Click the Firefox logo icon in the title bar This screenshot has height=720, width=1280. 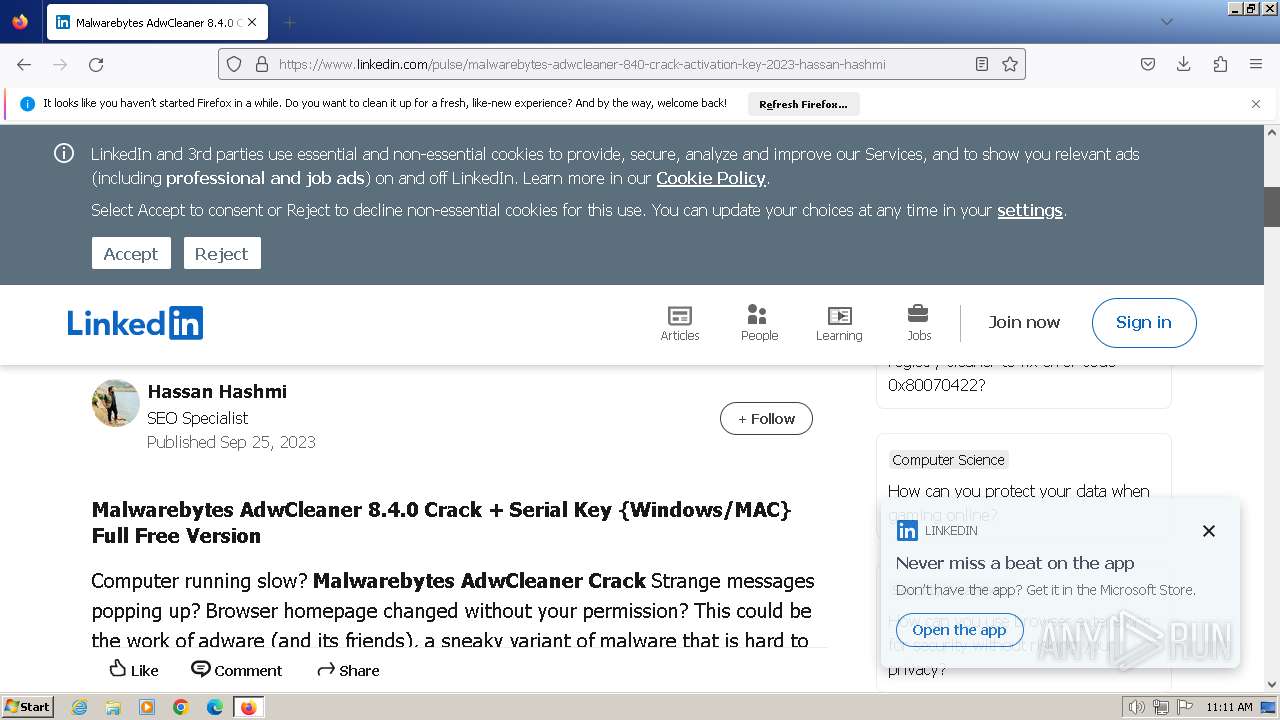click(x=20, y=21)
